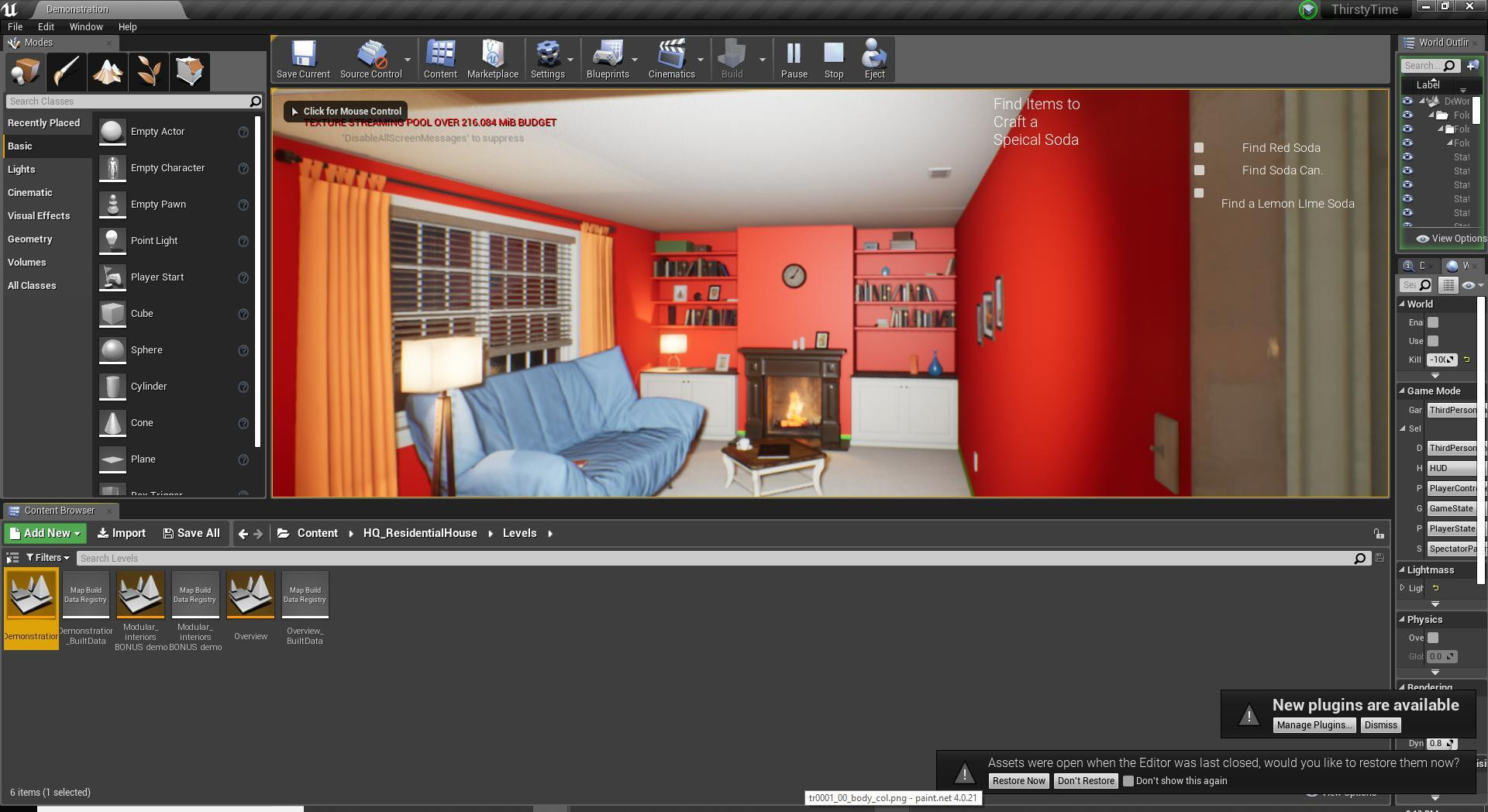This screenshot has width=1488, height=812.
Task: Select the Foliage mode icon
Action: [149, 71]
